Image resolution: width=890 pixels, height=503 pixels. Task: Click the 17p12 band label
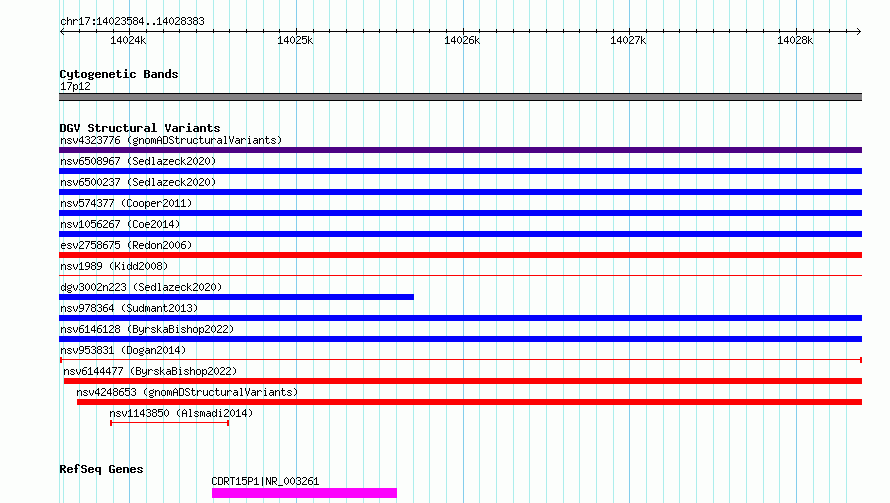[x=75, y=86]
